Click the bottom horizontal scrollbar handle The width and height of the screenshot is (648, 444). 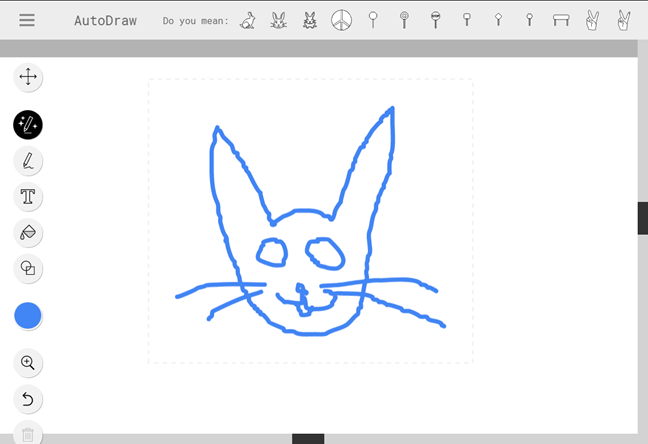[x=308, y=438]
